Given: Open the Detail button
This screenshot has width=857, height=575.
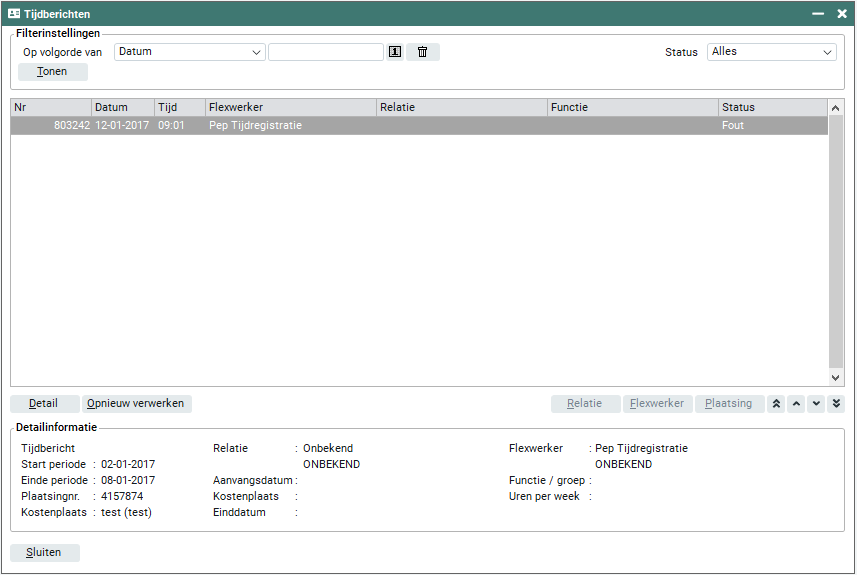Looking at the screenshot, I should pyautogui.click(x=44, y=404).
